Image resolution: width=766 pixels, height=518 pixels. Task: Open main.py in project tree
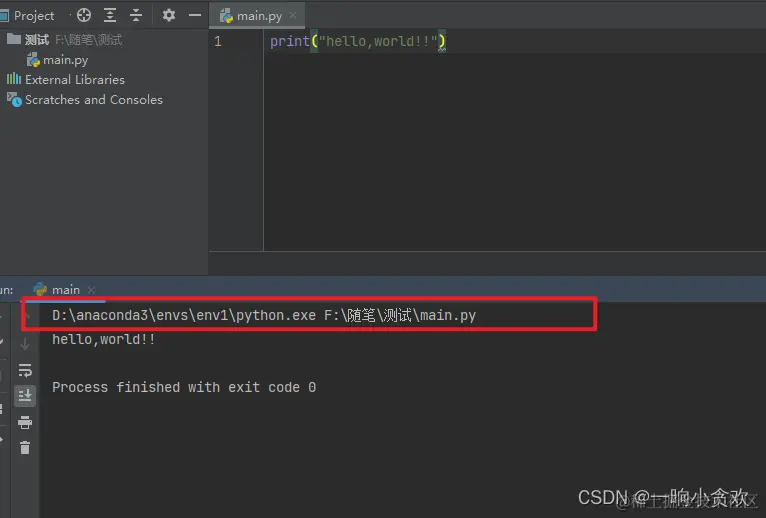(x=58, y=60)
